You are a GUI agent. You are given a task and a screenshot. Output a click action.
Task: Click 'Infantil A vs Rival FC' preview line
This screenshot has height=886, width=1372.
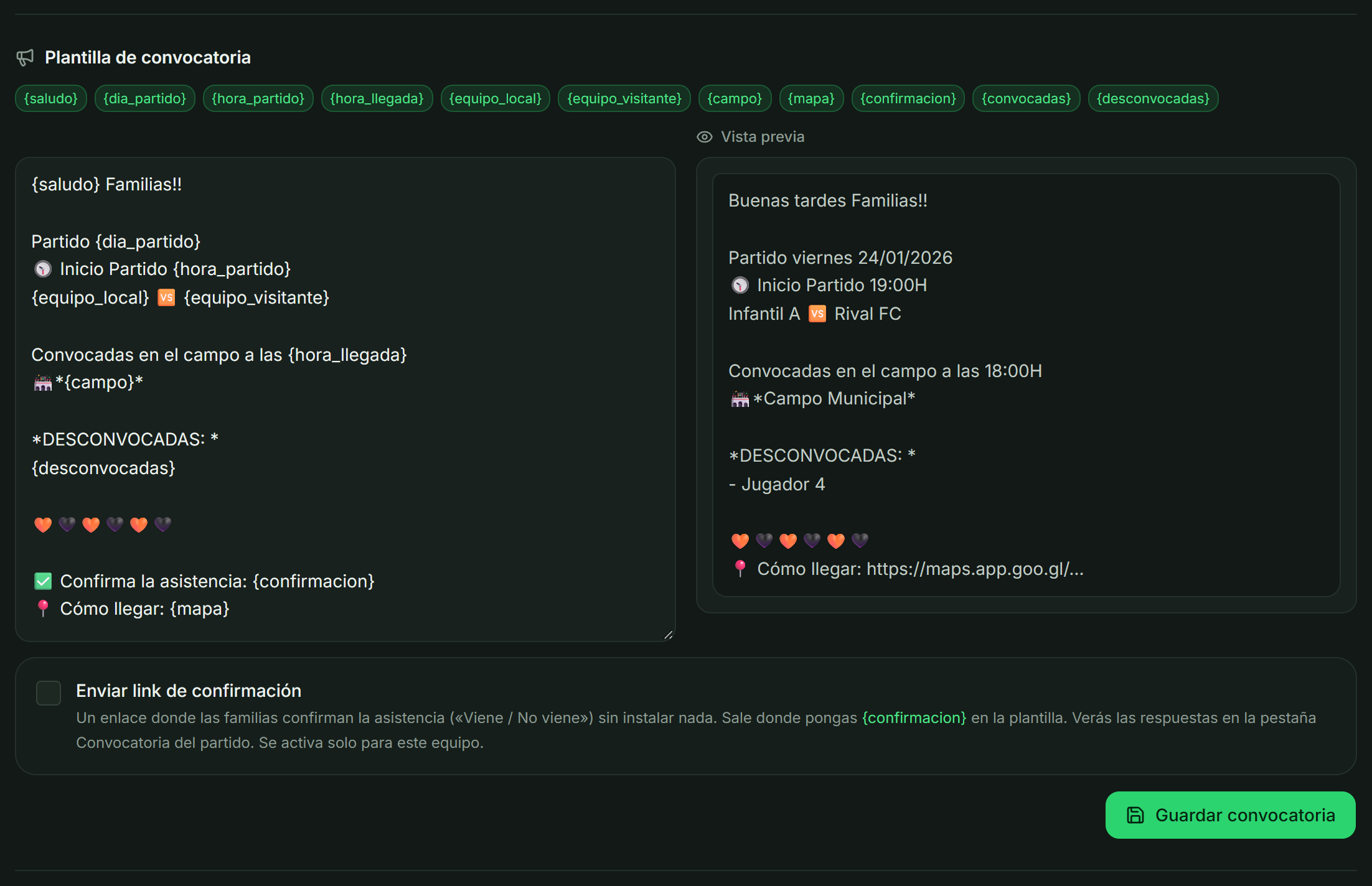pyautogui.click(x=815, y=314)
